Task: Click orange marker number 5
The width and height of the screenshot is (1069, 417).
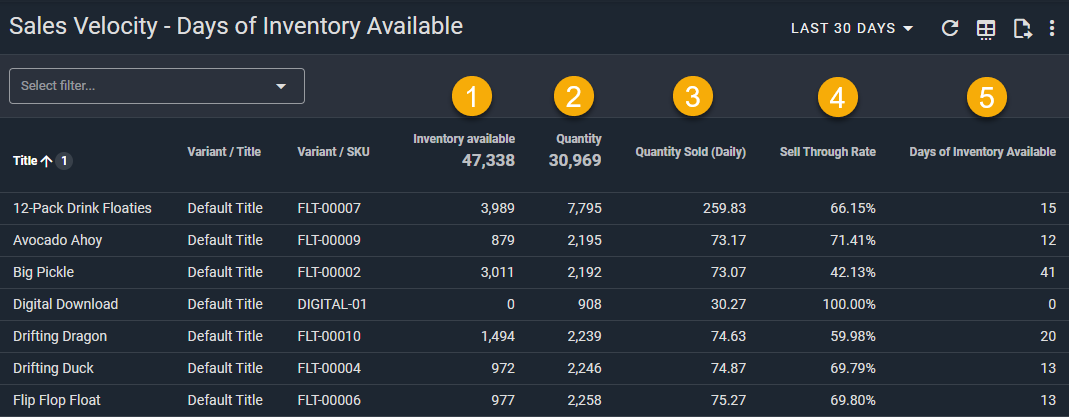Action: pyautogui.click(x=986, y=97)
